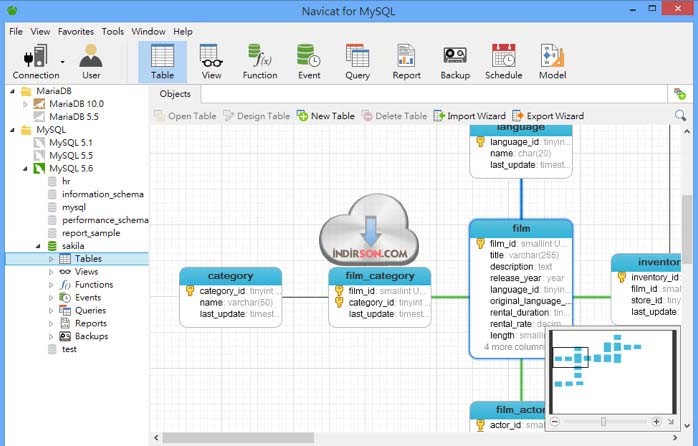Click the New Table button
The width and height of the screenshot is (698, 446).
[x=326, y=116]
